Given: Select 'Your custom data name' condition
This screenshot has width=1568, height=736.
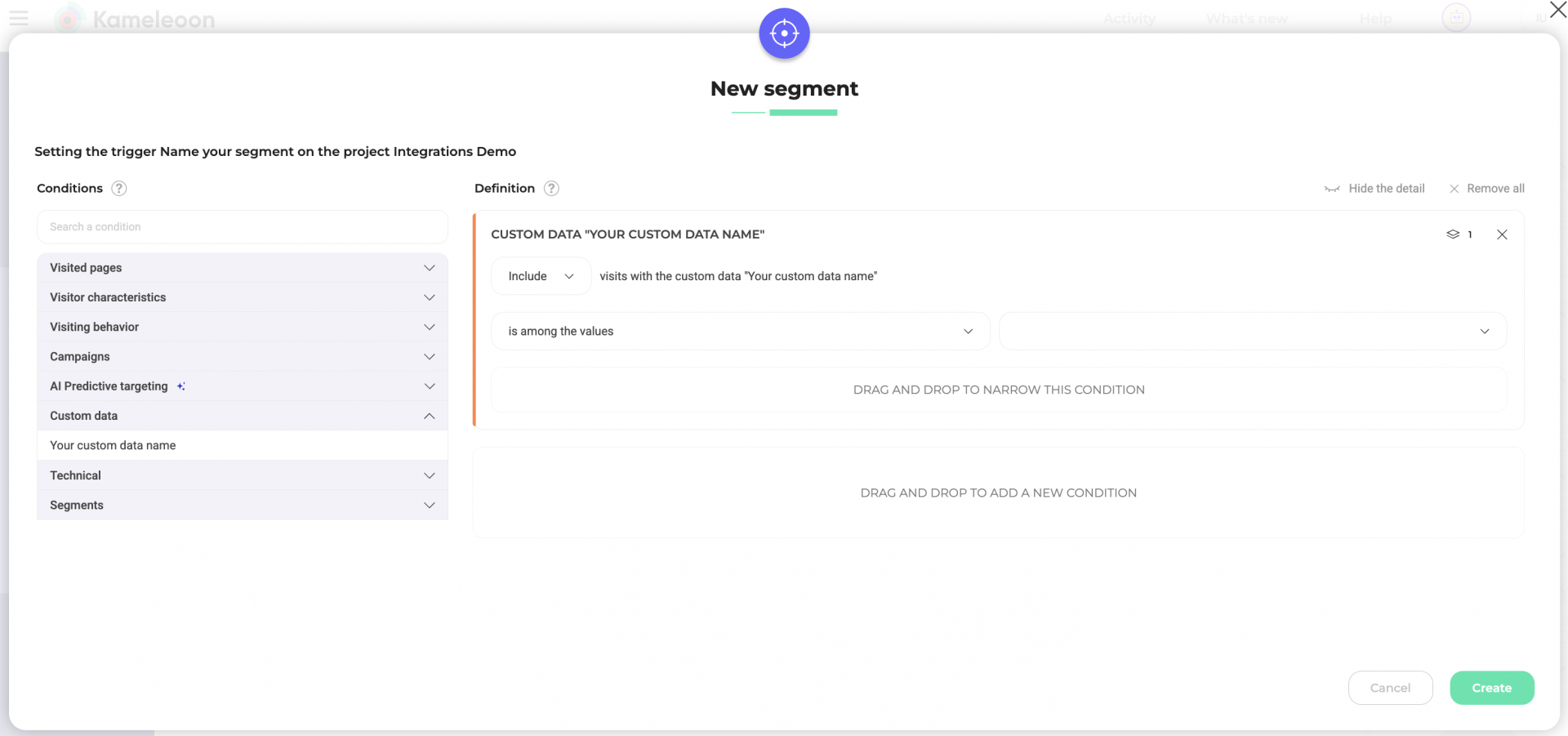Looking at the screenshot, I should (x=114, y=445).
